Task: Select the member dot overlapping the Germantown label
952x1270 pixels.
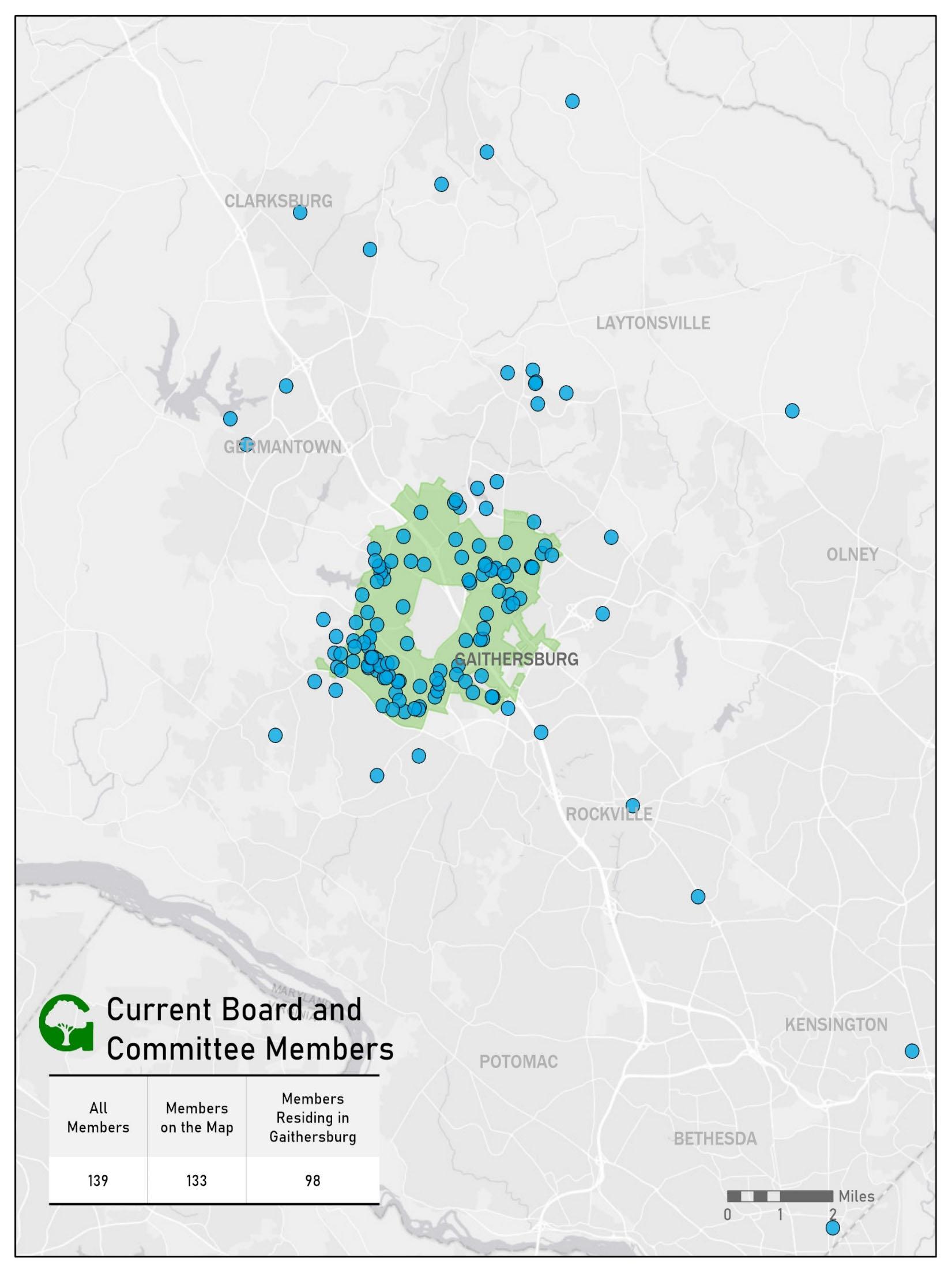Action: [246, 444]
